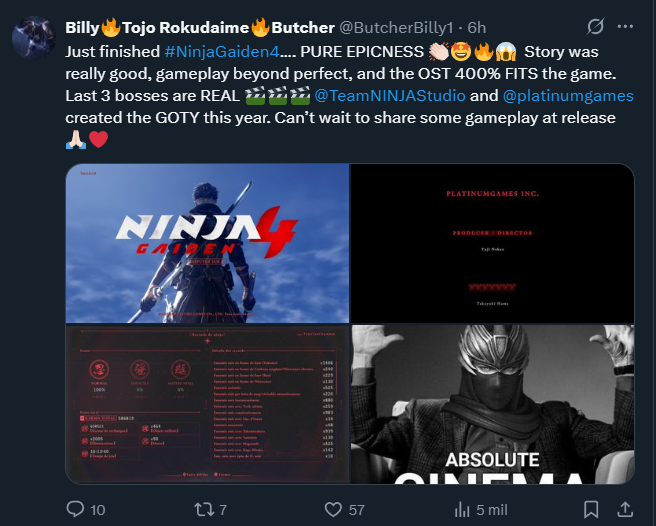The image size is (656, 526).
Task: View post analytics bar chart icon
Action: 462,509
